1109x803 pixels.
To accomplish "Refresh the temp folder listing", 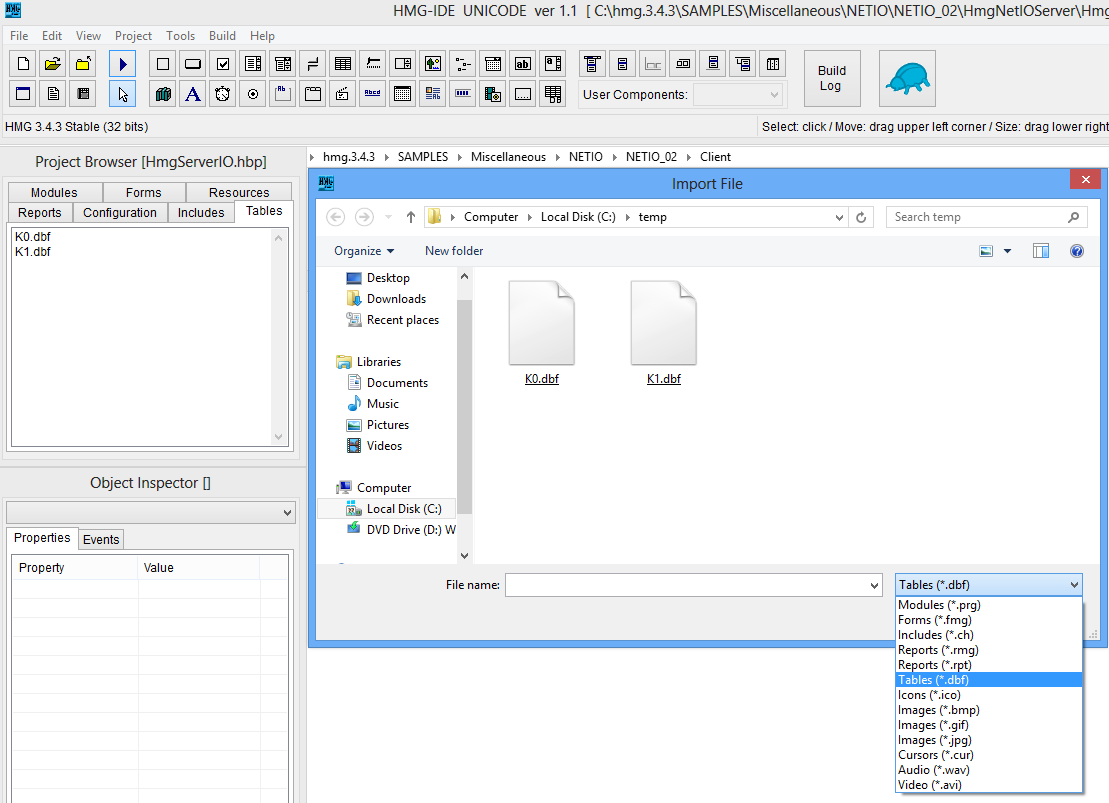I will coord(861,217).
